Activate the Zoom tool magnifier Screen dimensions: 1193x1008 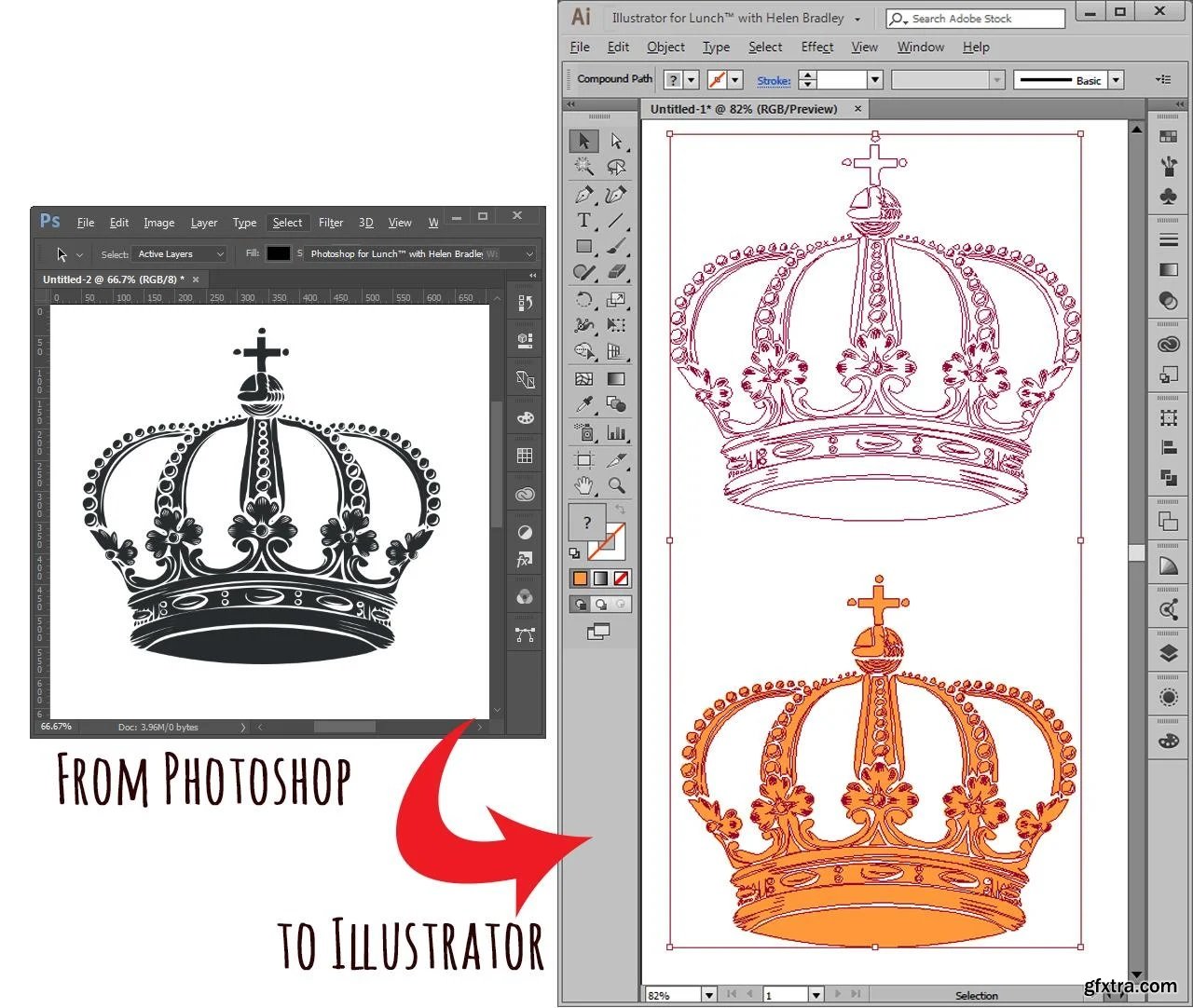[616, 485]
